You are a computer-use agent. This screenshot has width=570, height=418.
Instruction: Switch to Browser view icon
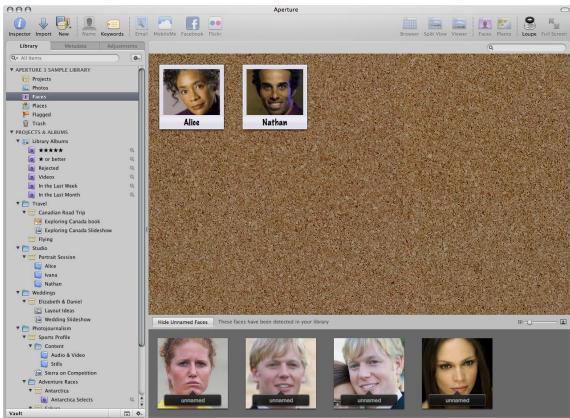click(x=409, y=24)
